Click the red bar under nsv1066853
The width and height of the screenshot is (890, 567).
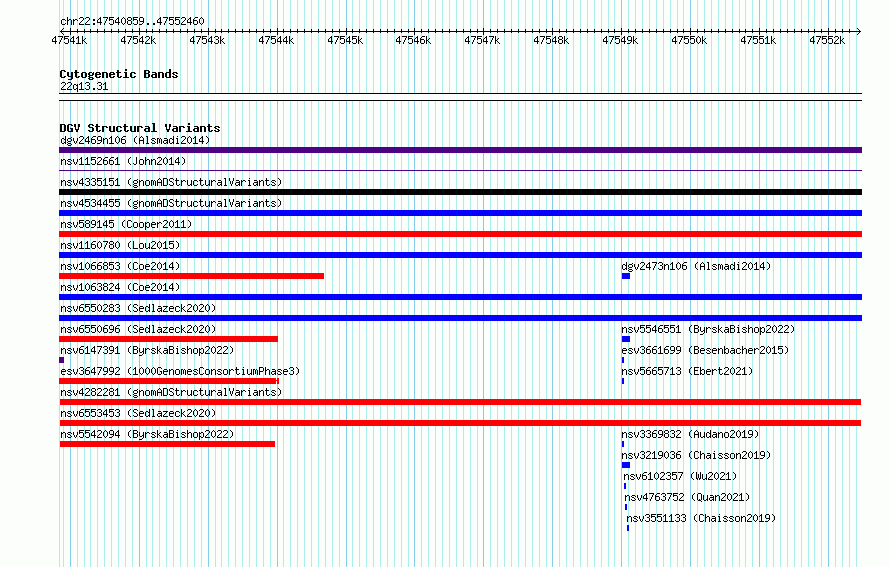click(191, 276)
